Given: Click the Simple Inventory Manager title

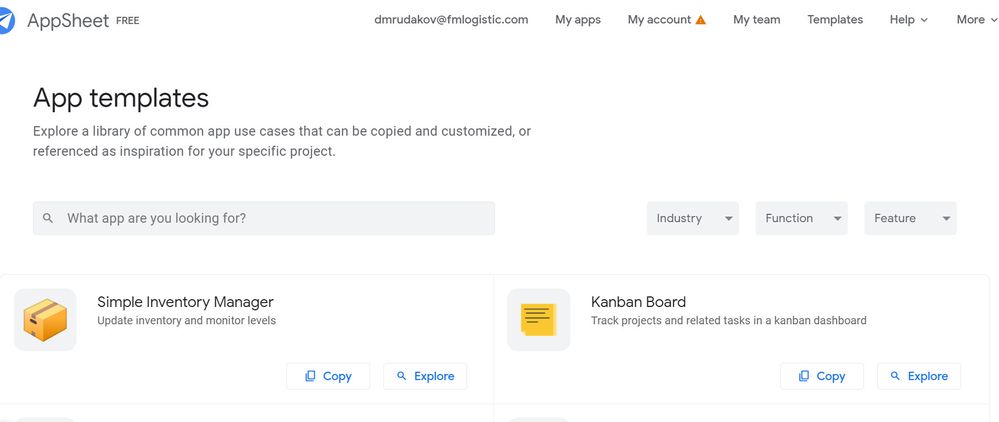Looking at the screenshot, I should [x=185, y=302].
